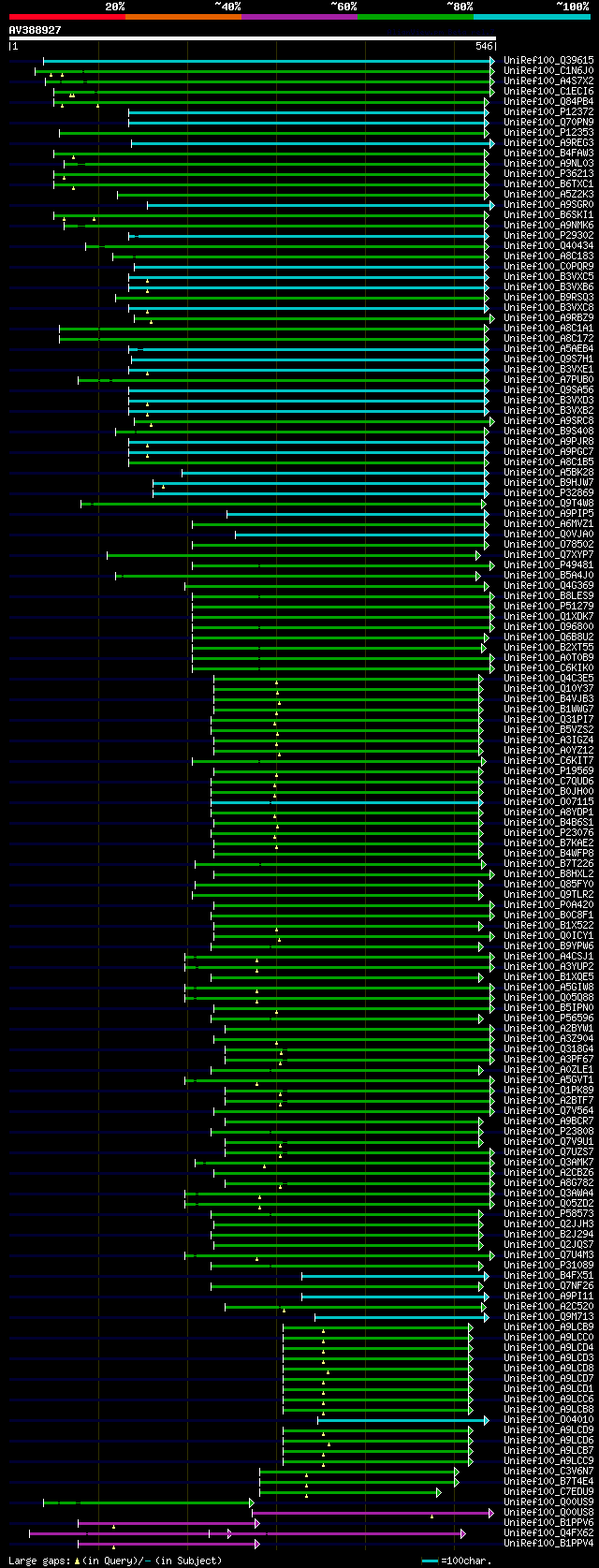Click the Large gaps legend text
The height and width of the screenshot is (1568, 599).
[x=115, y=1560]
